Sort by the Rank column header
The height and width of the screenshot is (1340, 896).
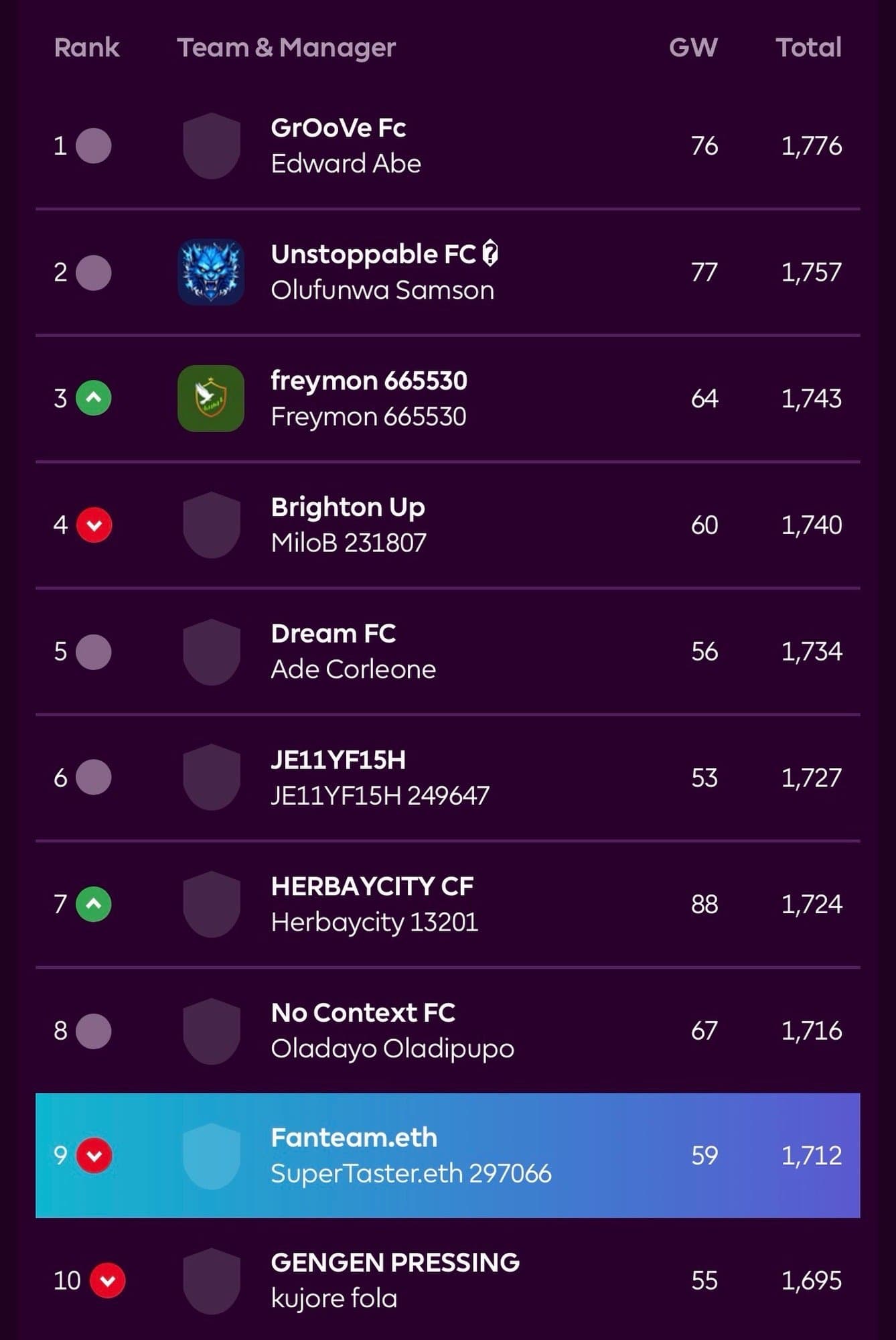tap(86, 48)
